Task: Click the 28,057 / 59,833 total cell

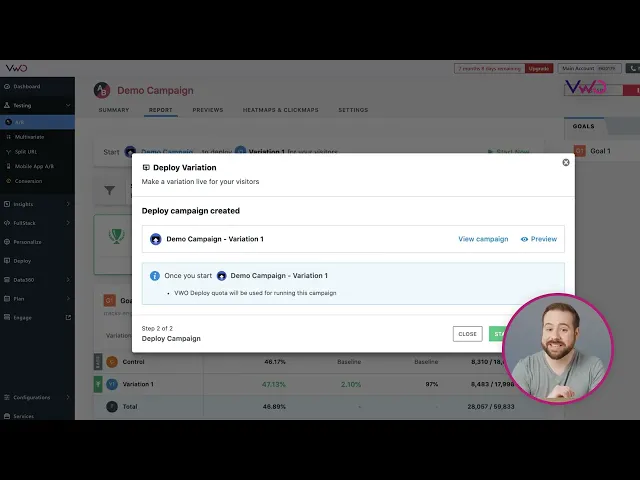Action: 491,407
